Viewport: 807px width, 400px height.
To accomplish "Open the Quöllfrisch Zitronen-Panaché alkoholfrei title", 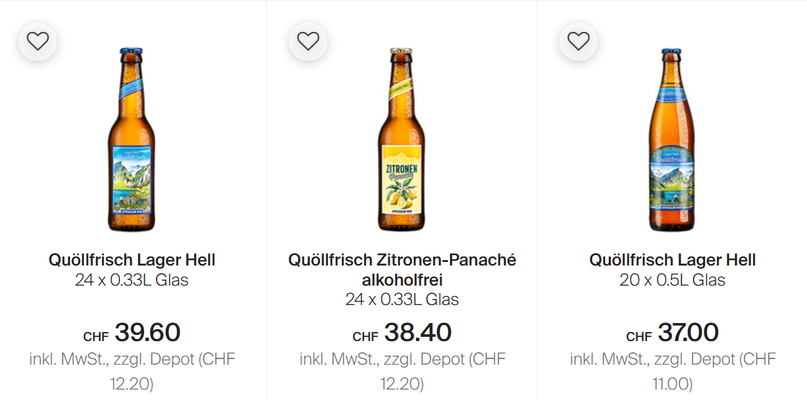I will click(x=402, y=270).
